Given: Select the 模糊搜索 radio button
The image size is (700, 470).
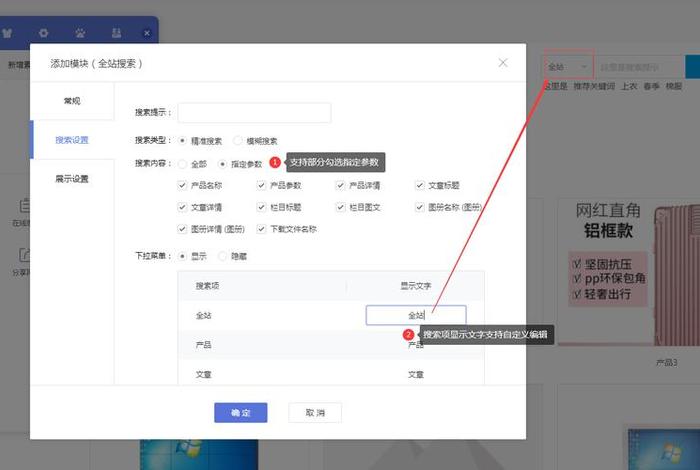Looking at the screenshot, I should [238, 141].
